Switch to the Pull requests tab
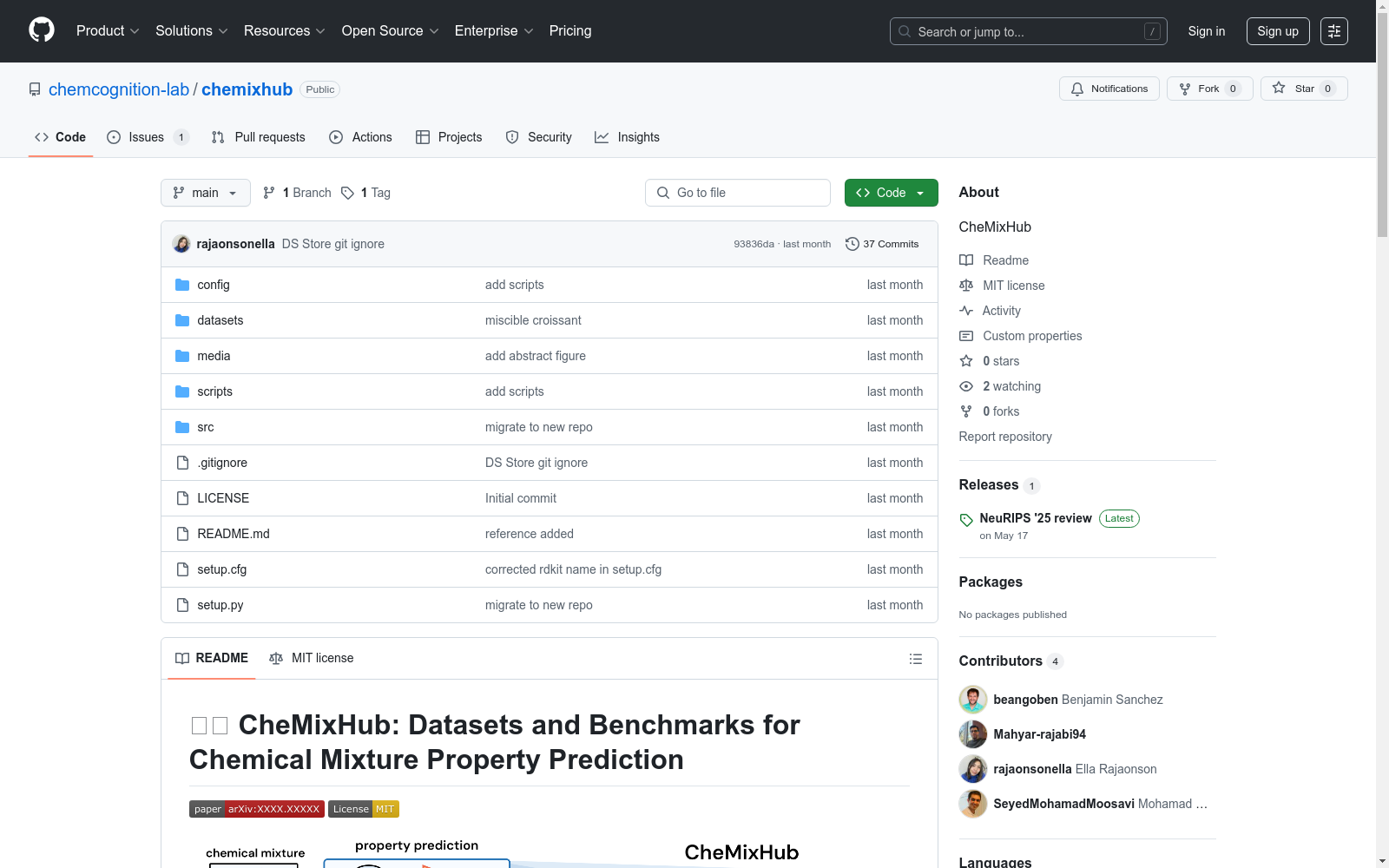1389x868 pixels. [259, 137]
